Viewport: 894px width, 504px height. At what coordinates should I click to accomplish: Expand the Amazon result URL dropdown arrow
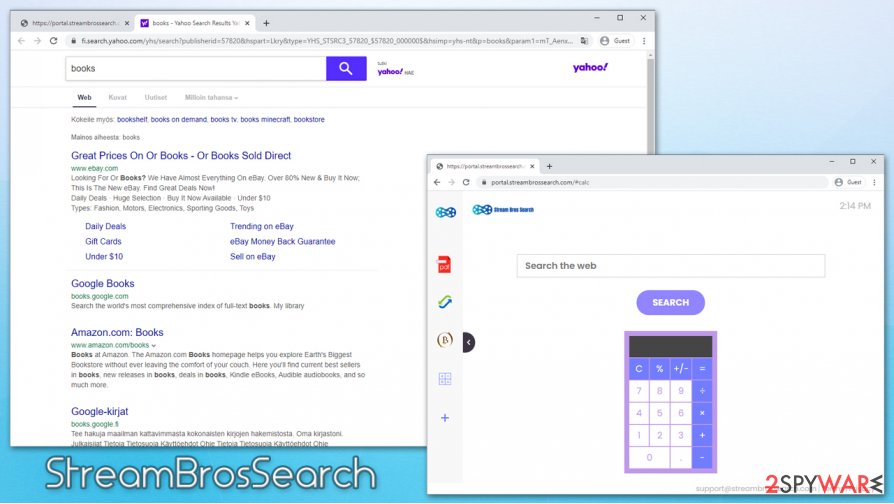(154, 346)
